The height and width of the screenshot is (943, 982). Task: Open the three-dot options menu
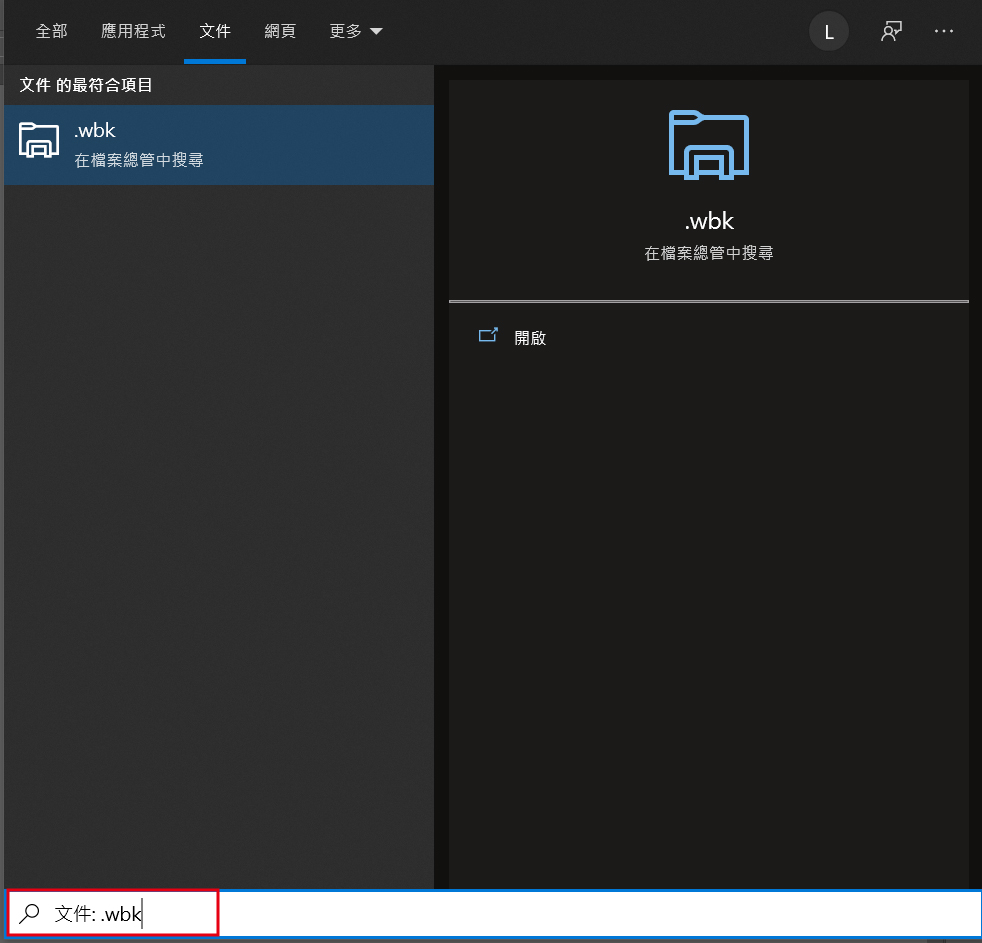[943, 31]
